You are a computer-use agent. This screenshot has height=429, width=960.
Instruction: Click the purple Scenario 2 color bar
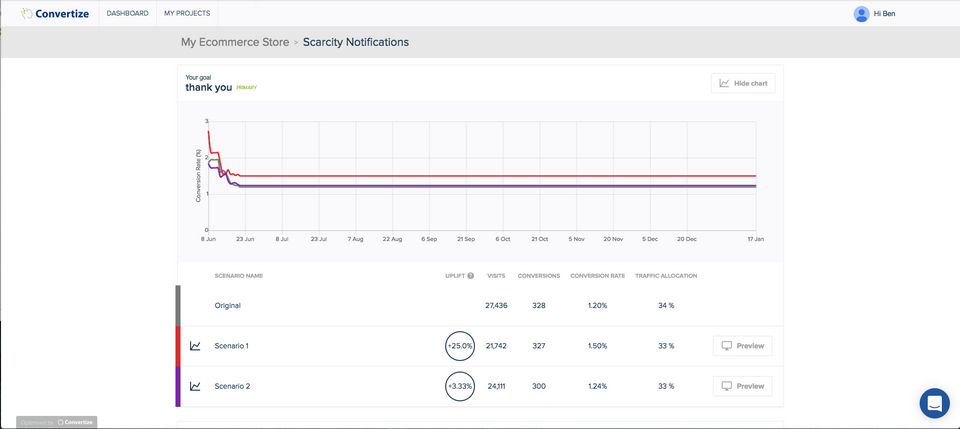click(178, 386)
